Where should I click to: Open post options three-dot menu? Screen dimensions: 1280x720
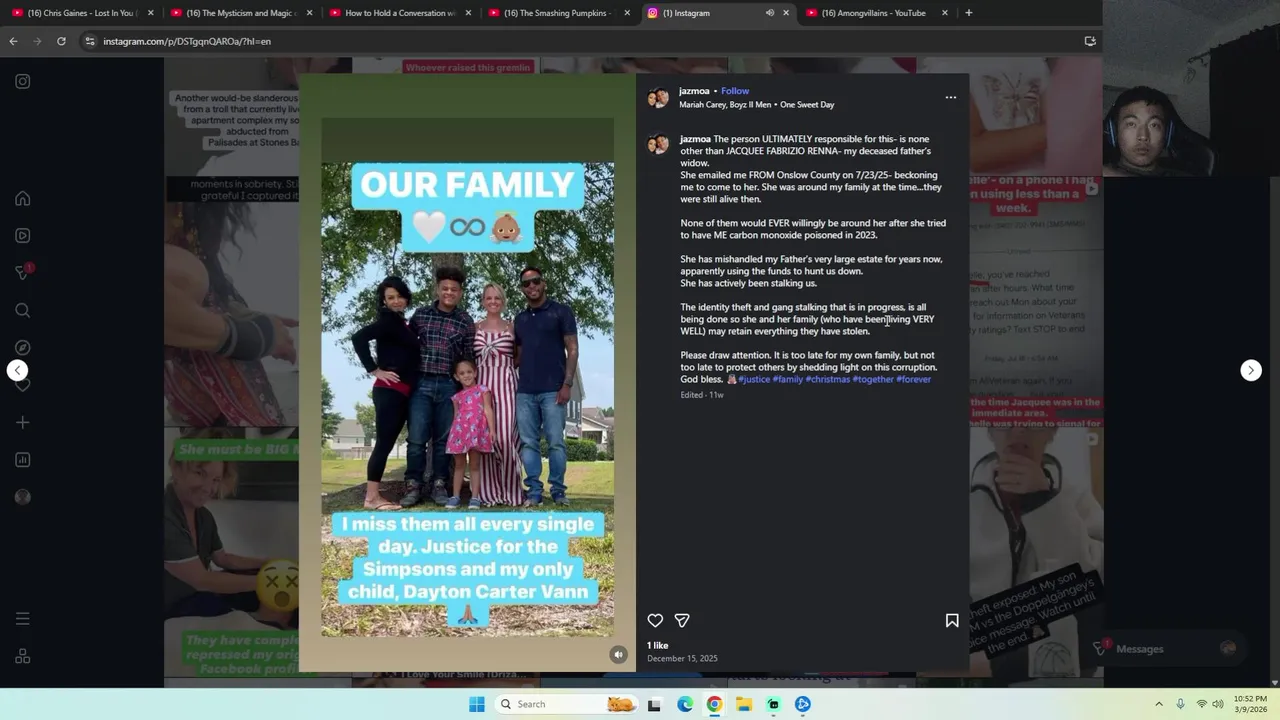click(x=951, y=97)
